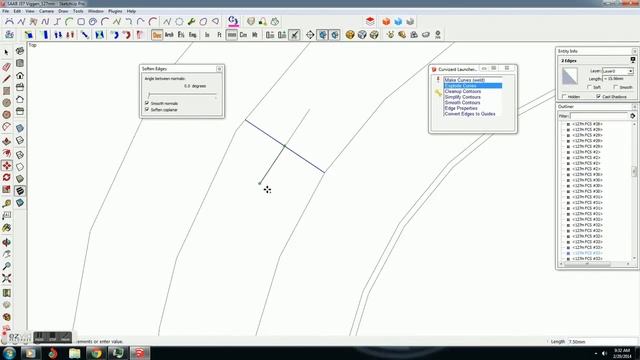
Task: Open the Edit menu
Action: 17,11
